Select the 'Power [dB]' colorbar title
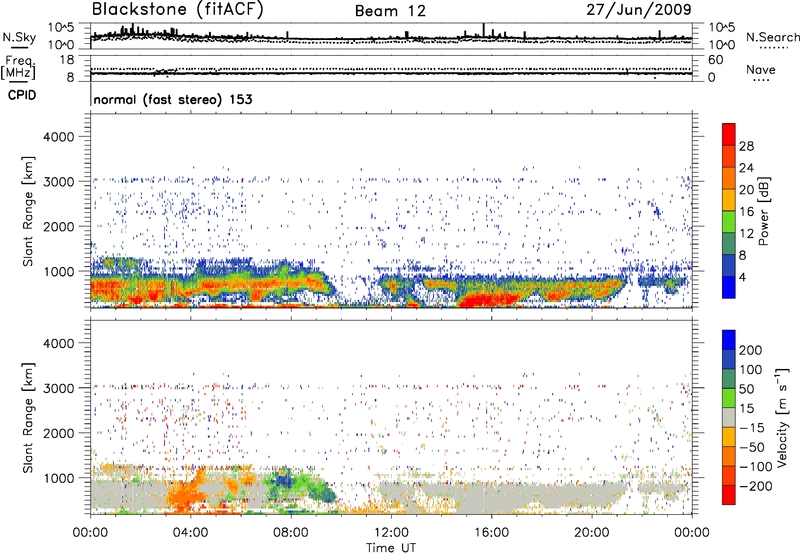The image size is (800, 554). click(763, 211)
